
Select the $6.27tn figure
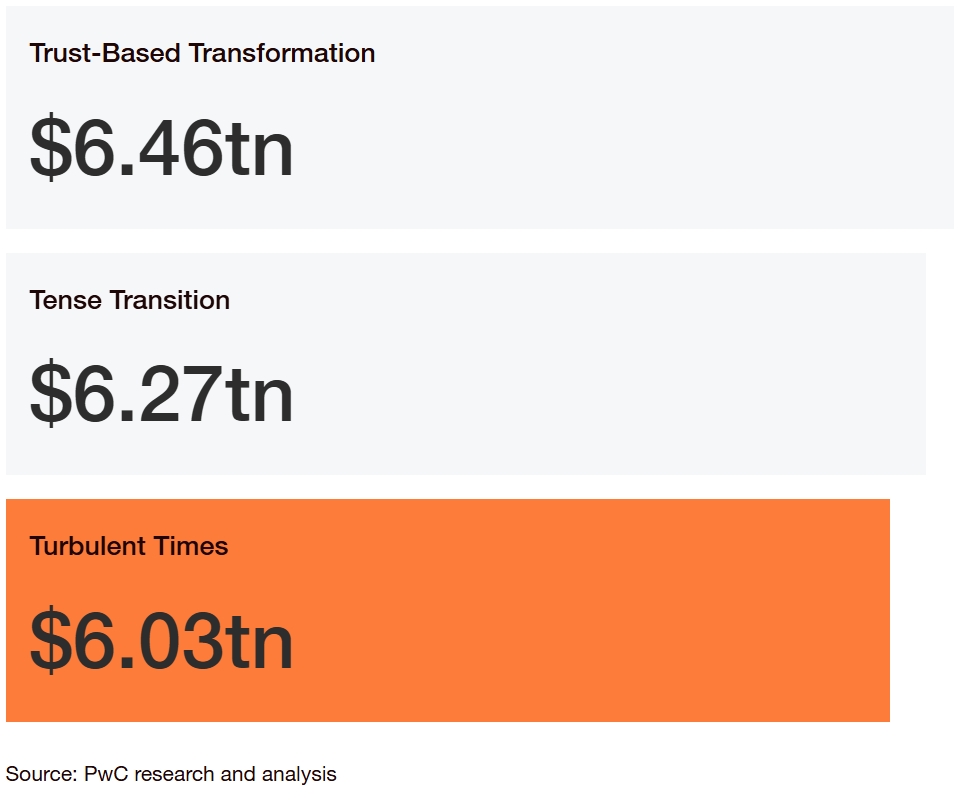pyautogui.click(x=162, y=393)
